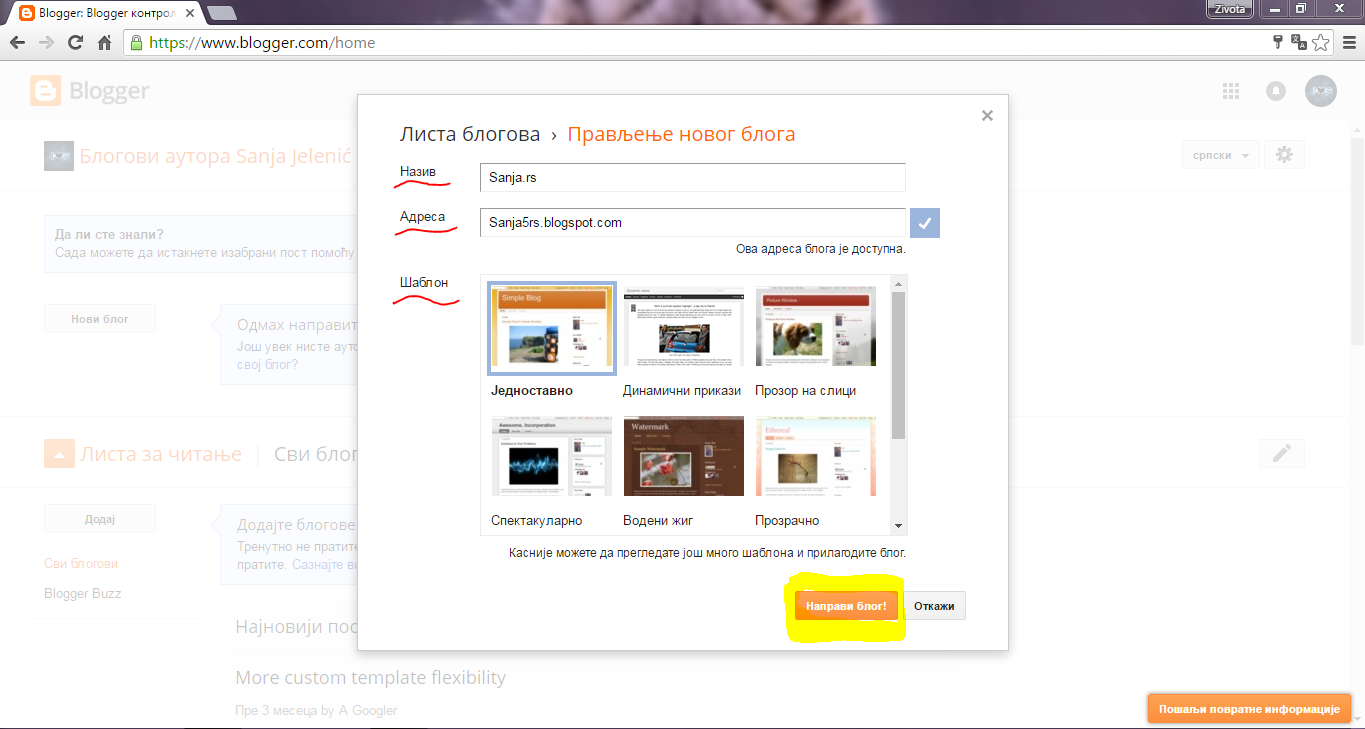This screenshot has width=1365, height=729.
Task: Select the Спектакуларно template thumbnail
Action: coord(551,457)
